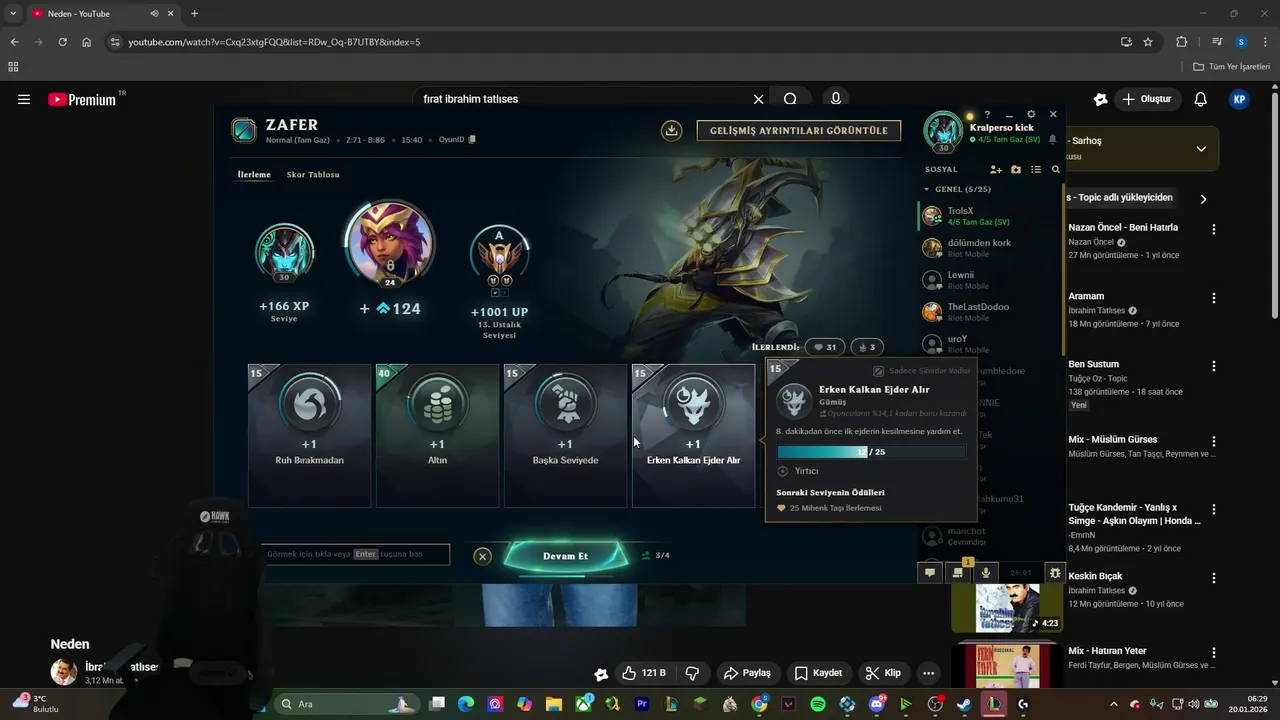Open friend list view options icon
The image size is (1280, 720).
click(x=1036, y=170)
